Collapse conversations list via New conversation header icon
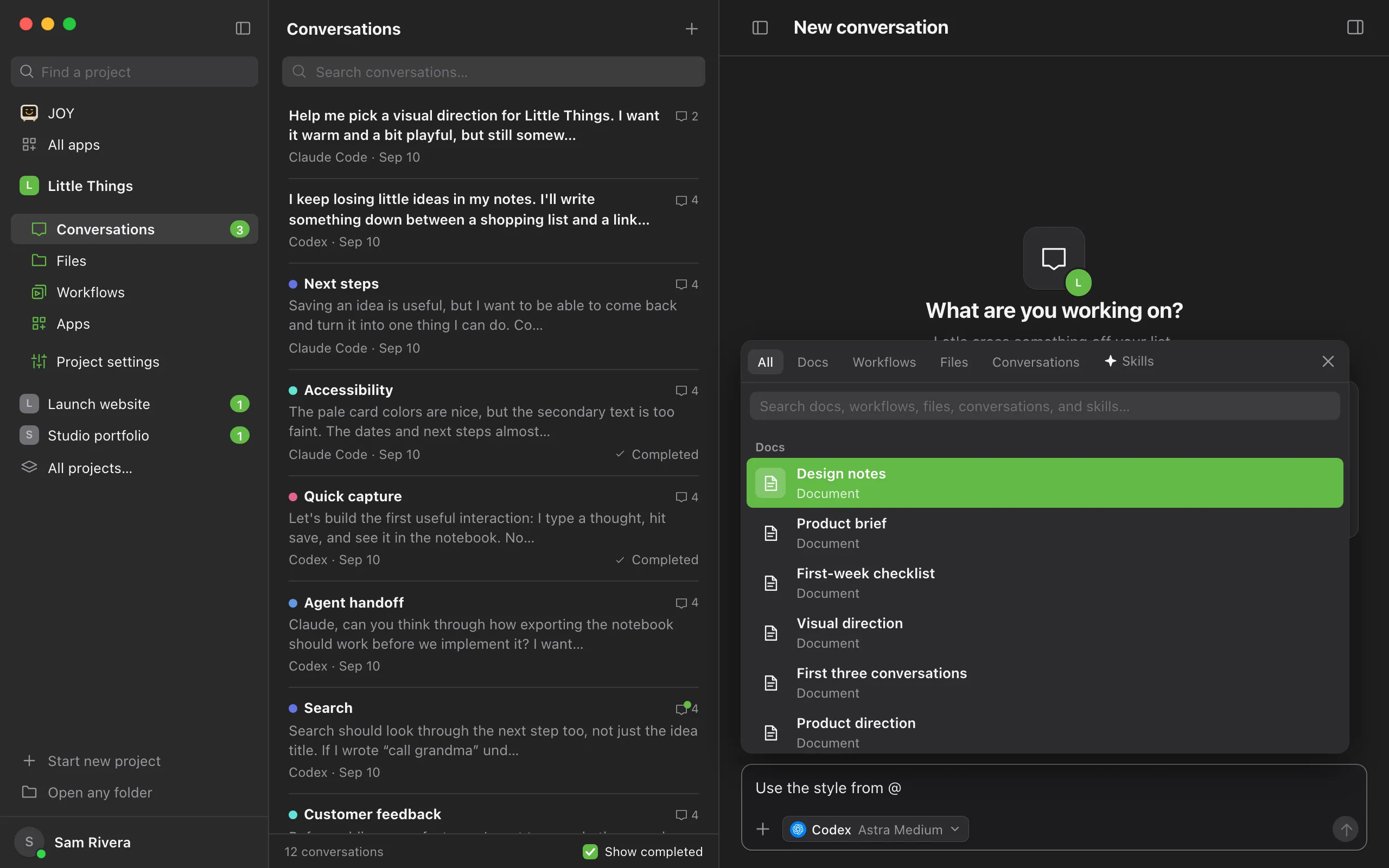Viewport: 1389px width, 868px height. [x=760, y=28]
